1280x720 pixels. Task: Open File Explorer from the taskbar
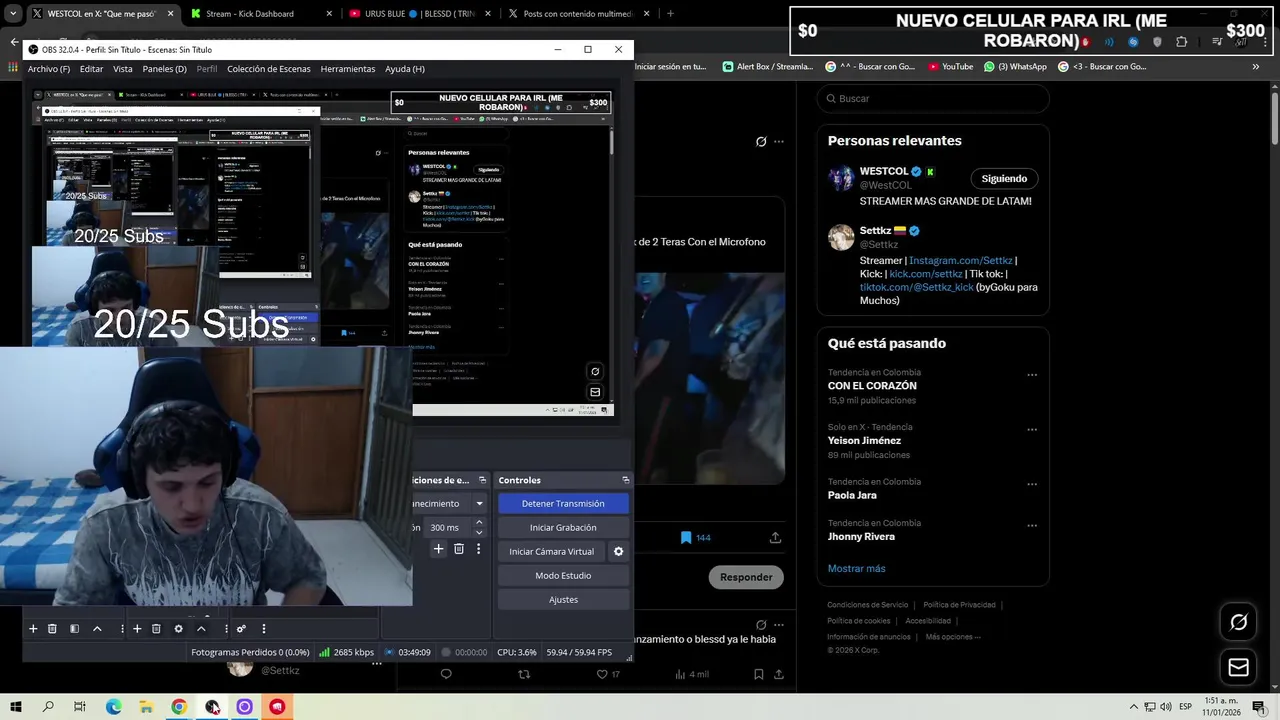[146, 707]
